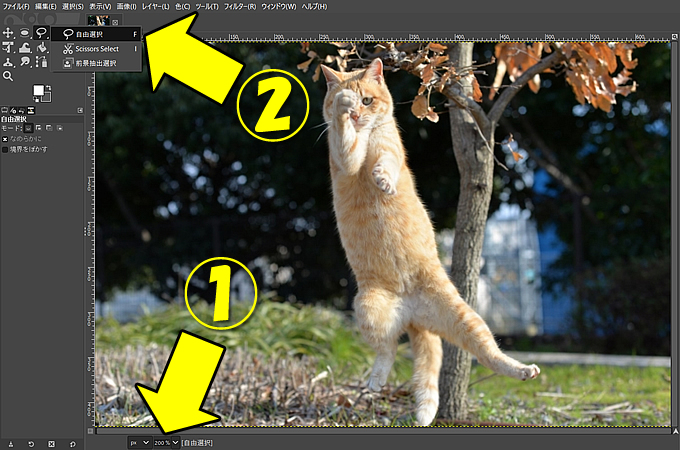The width and height of the screenshot is (680, 450).
Task: Open the 編集(E) menu
Action: coord(46,7)
